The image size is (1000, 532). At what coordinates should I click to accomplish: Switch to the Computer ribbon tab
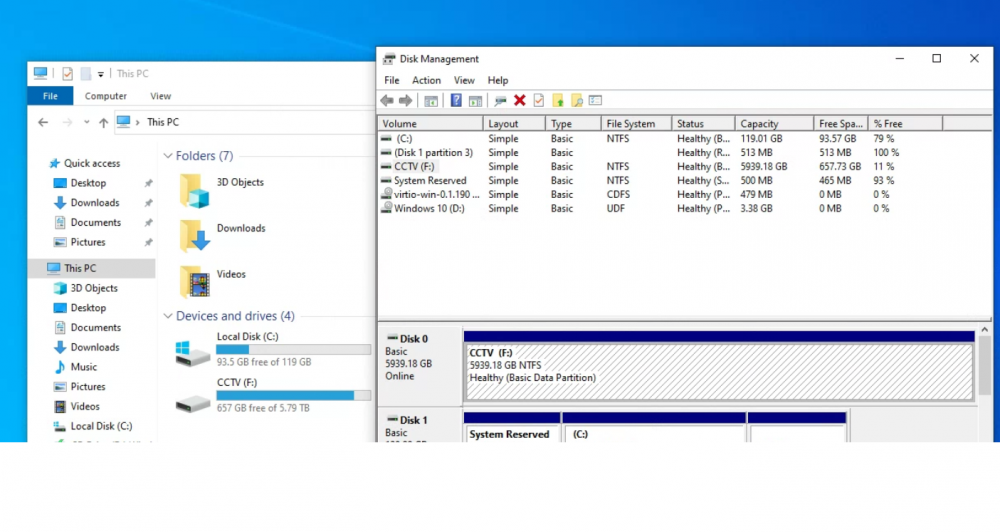106,96
